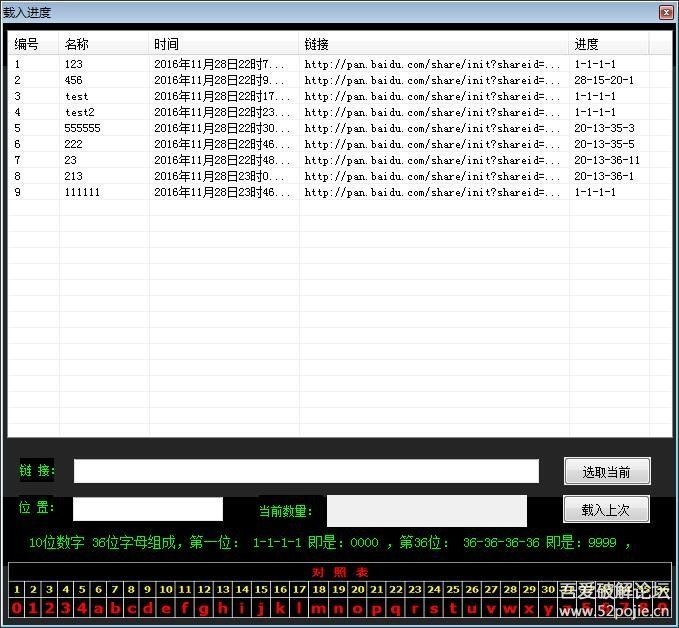The width and height of the screenshot is (679, 628).
Task: Select the last row named 111111
Action: click(x=82, y=192)
